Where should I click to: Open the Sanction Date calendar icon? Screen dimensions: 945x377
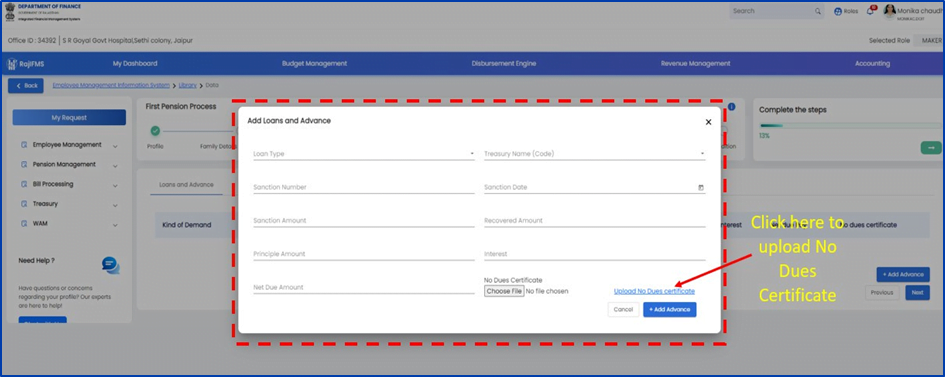[701, 188]
